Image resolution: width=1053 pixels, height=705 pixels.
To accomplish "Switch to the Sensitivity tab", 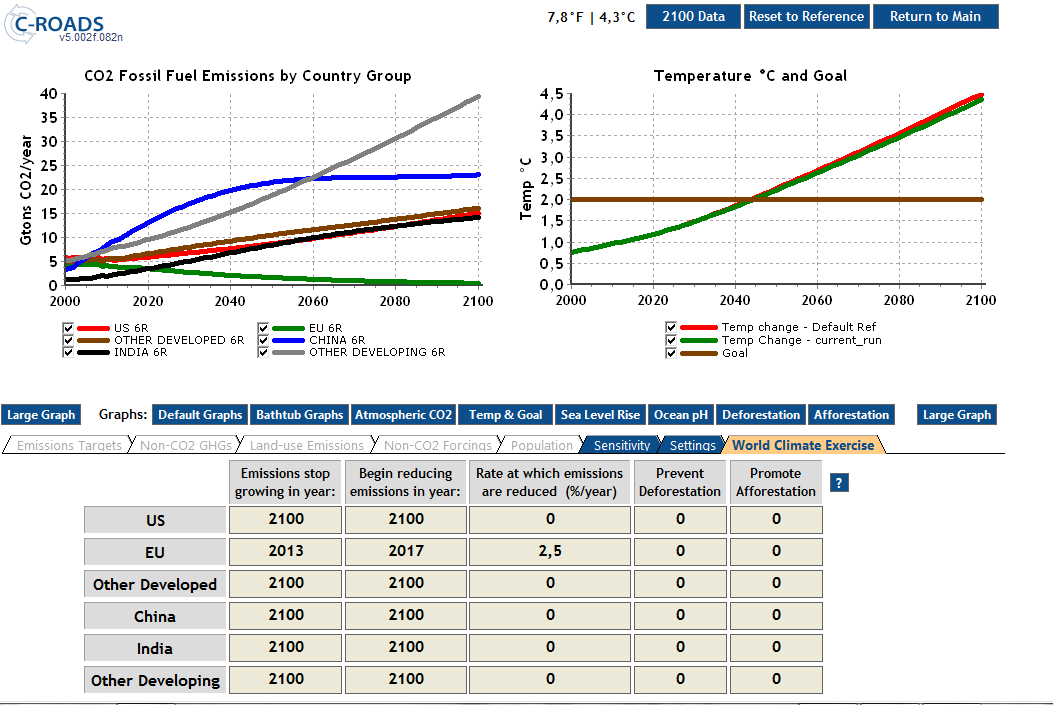I will (x=621, y=445).
